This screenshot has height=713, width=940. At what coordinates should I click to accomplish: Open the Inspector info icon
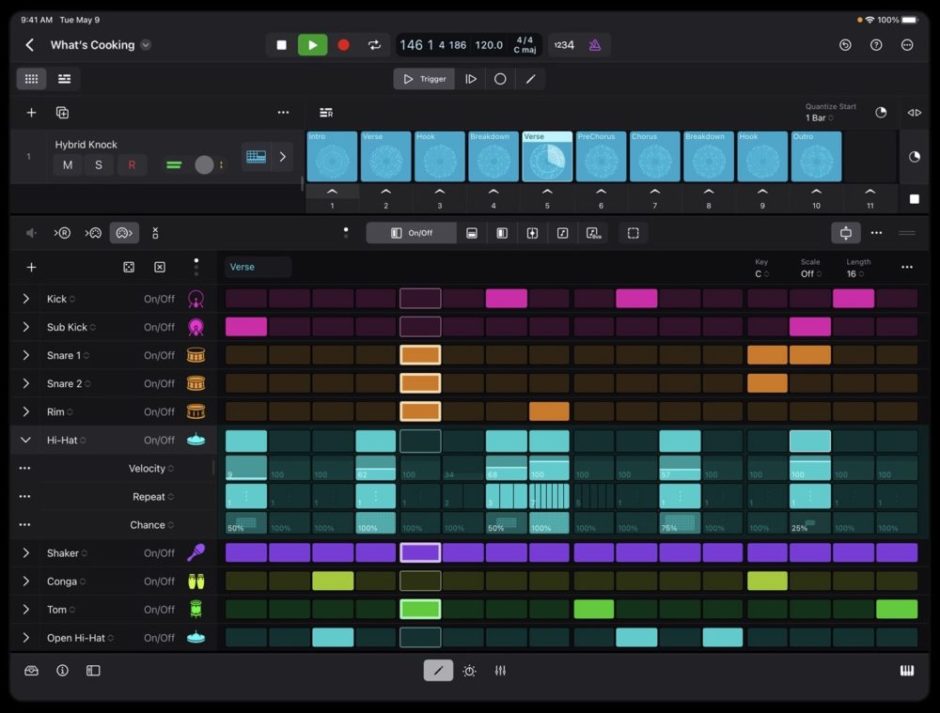coord(62,671)
